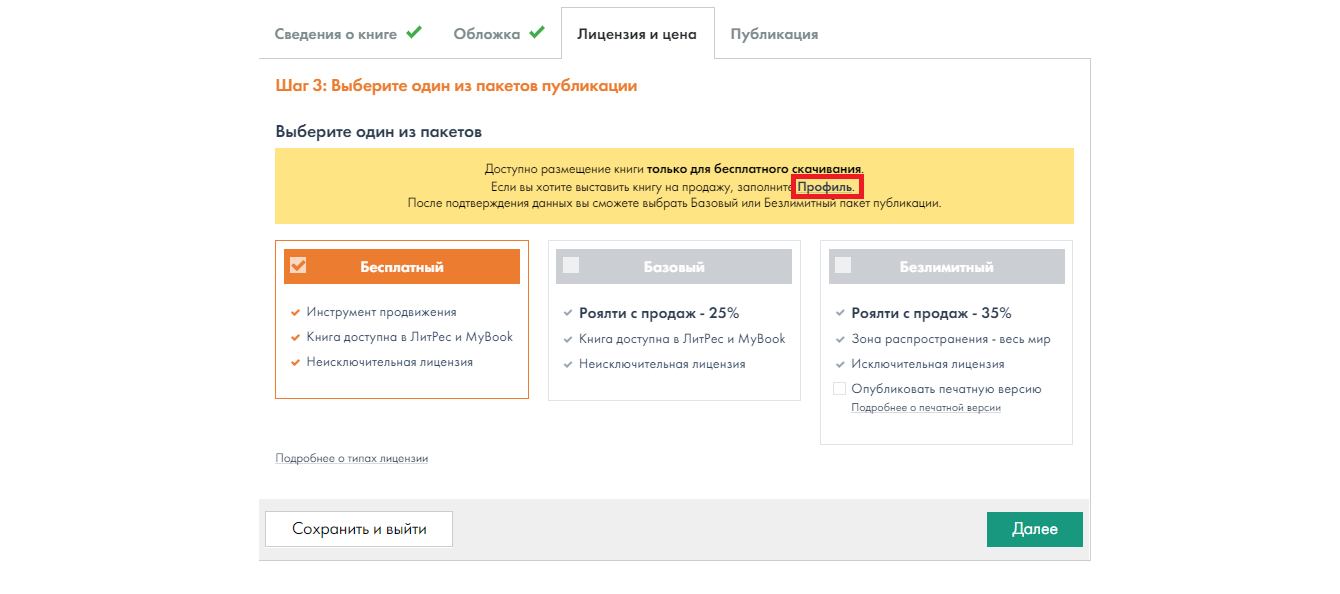Click the green checkmark beside Обложка
The width and height of the screenshot is (1340, 594).
pyautogui.click(x=537, y=32)
